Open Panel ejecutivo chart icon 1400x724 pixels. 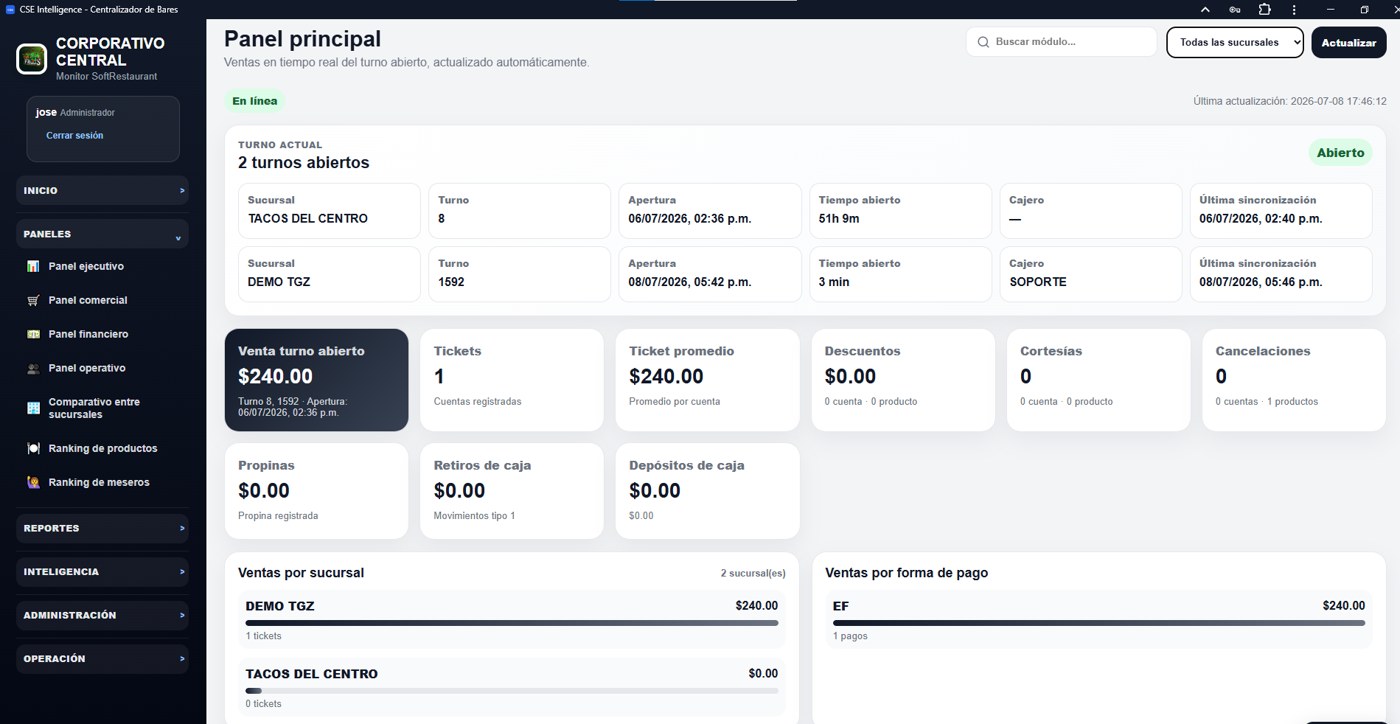33,267
